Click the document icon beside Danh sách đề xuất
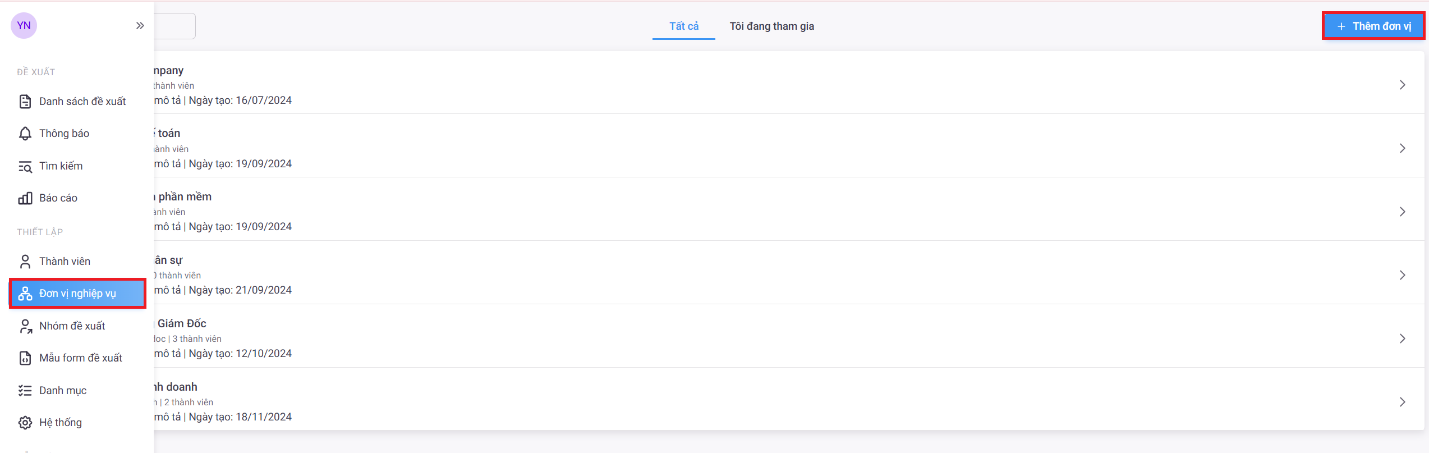1429x453 pixels. pos(26,101)
